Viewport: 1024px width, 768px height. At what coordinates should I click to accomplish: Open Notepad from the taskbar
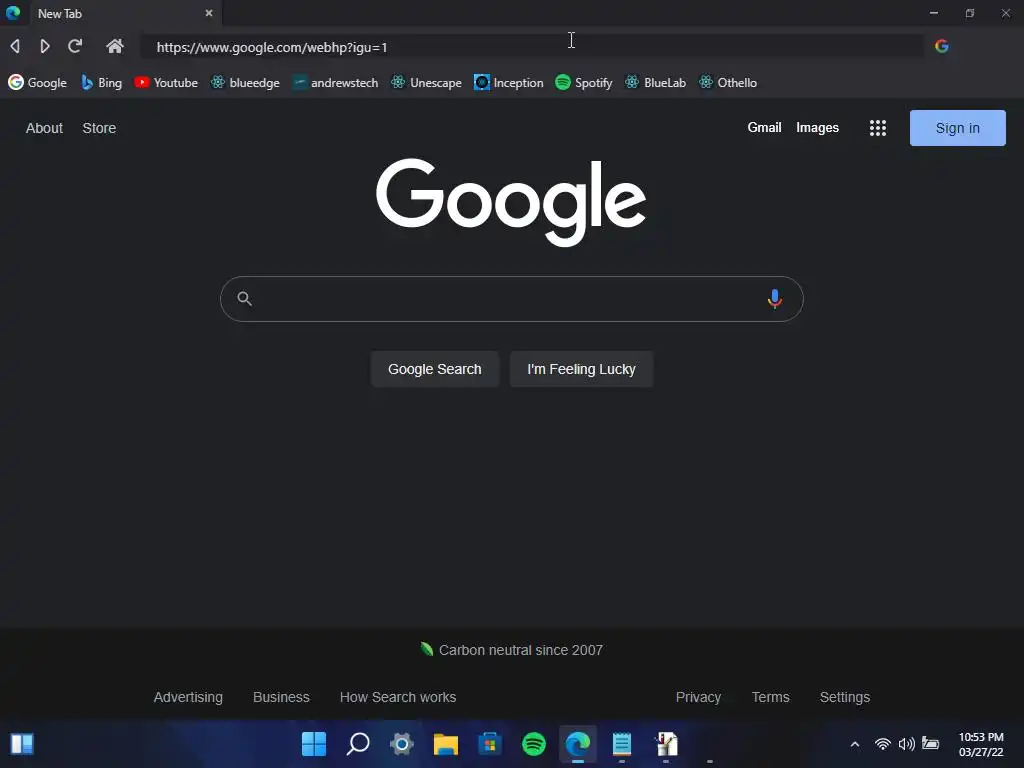click(622, 744)
